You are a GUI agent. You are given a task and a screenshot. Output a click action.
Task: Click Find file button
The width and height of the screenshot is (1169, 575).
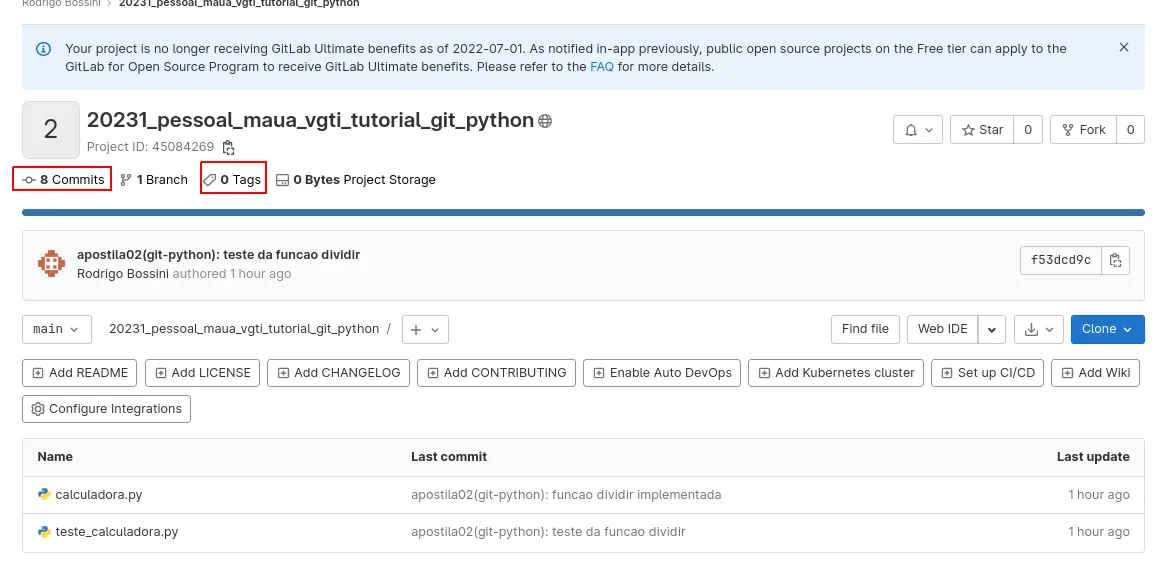point(865,329)
